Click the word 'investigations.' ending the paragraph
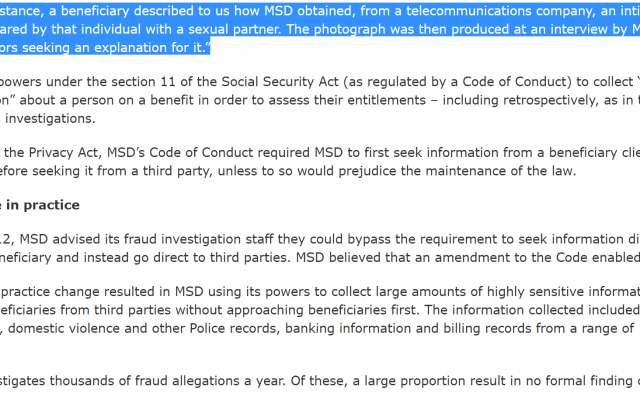The image size is (640, 401). (x=50, y=118)
